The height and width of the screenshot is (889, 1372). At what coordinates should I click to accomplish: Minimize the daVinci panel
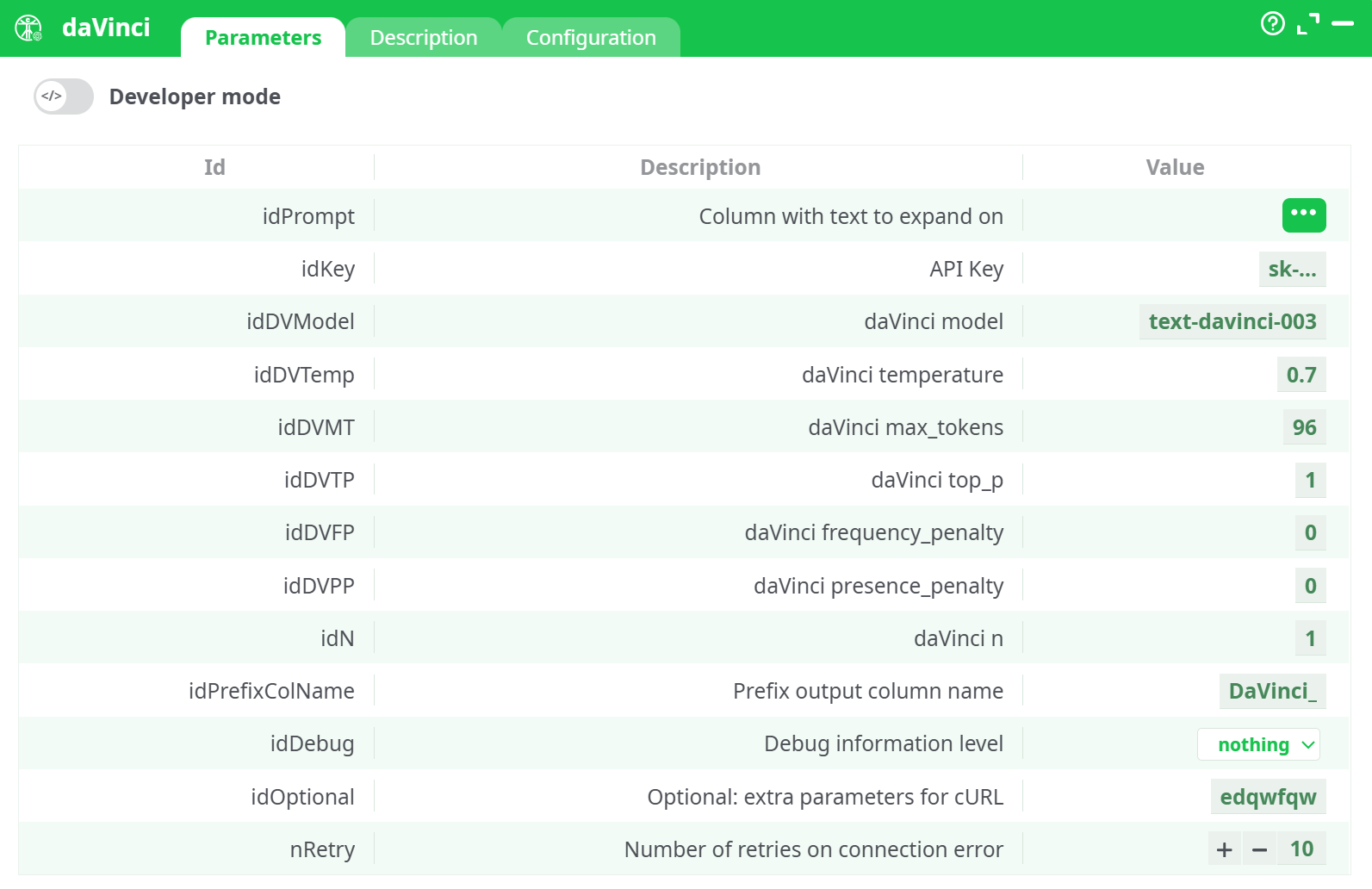pyautogui.click(x=1343, y=24)
